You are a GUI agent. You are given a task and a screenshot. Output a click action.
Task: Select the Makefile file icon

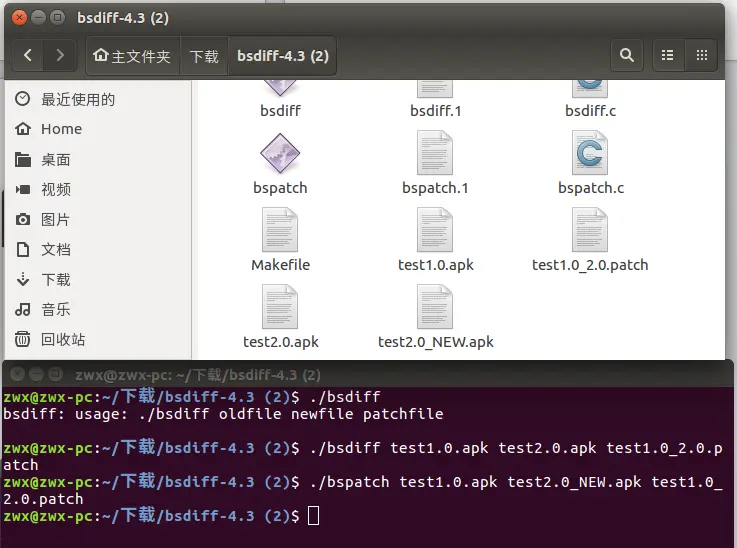tap(280, 230)
